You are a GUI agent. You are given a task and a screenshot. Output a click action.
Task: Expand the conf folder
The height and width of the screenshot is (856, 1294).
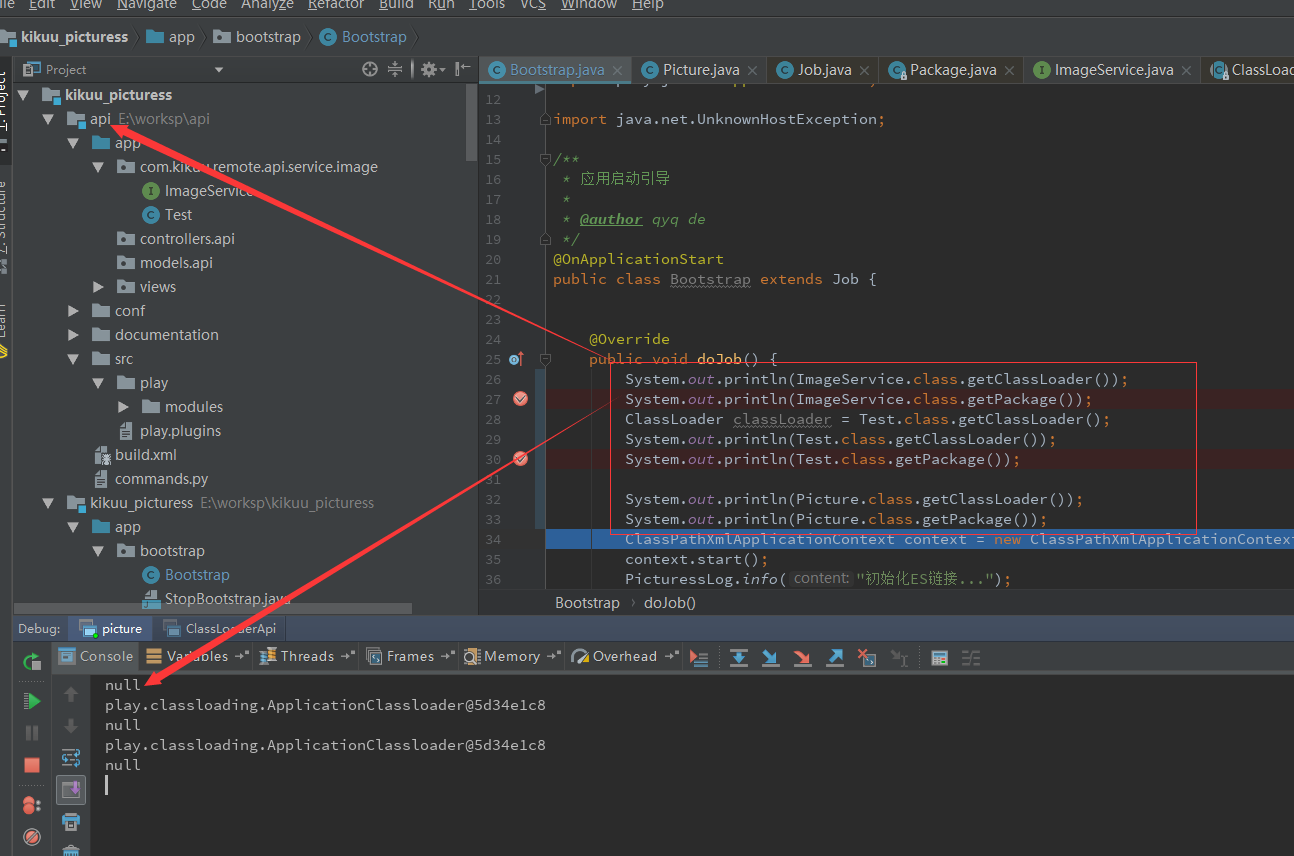pos(73,311)
